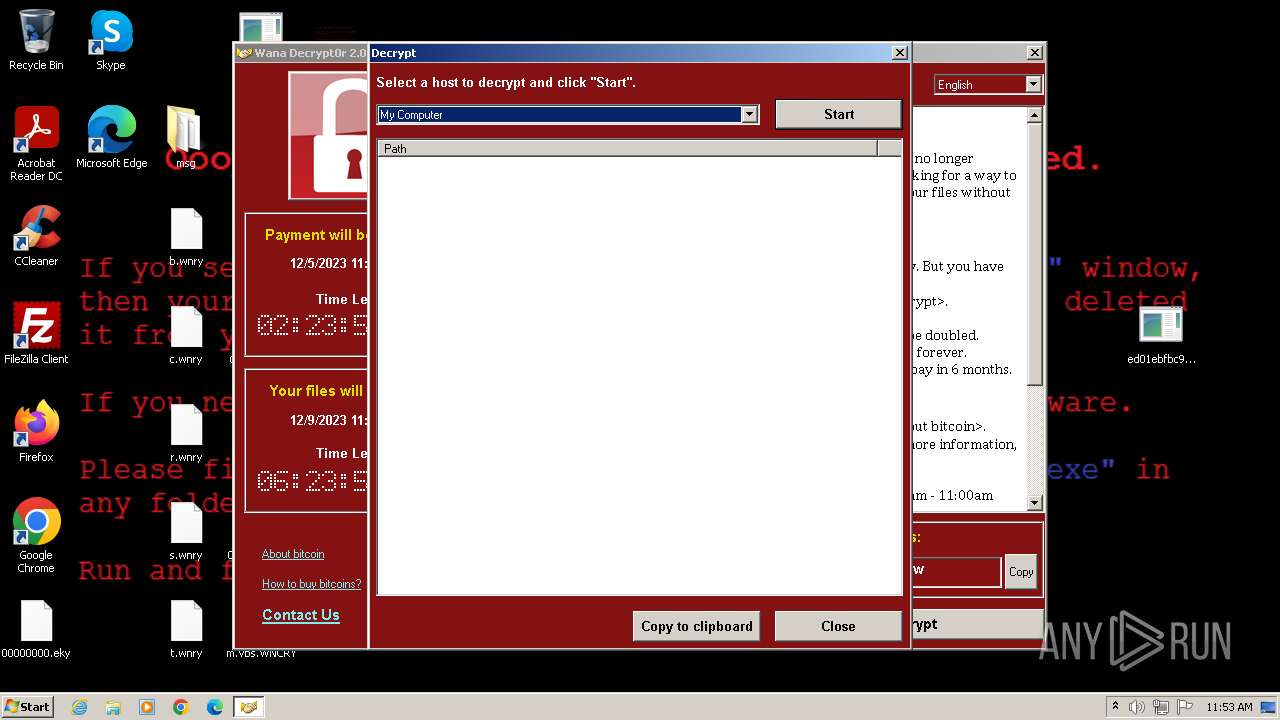The height and width of the screenshot is (720, 1280).
Task: Click the Chrome icon in the taskbar
Action: click(x=181, y=707)
